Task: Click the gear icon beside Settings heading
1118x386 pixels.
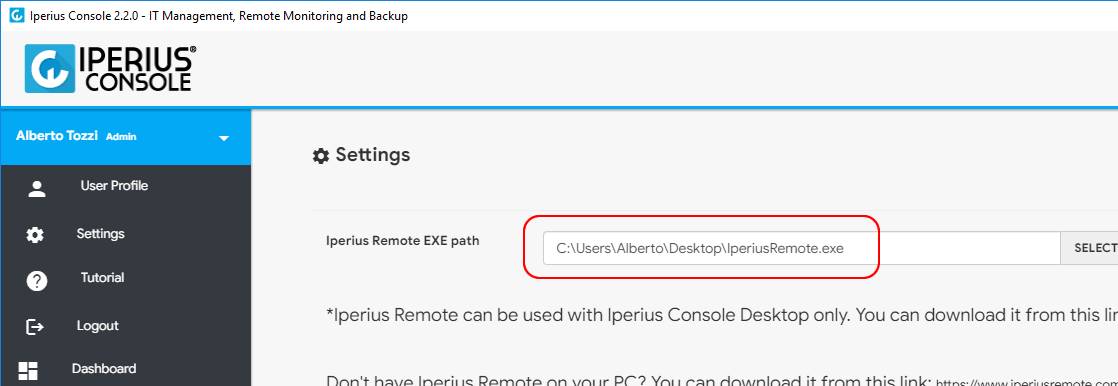Action: point(321,156)
